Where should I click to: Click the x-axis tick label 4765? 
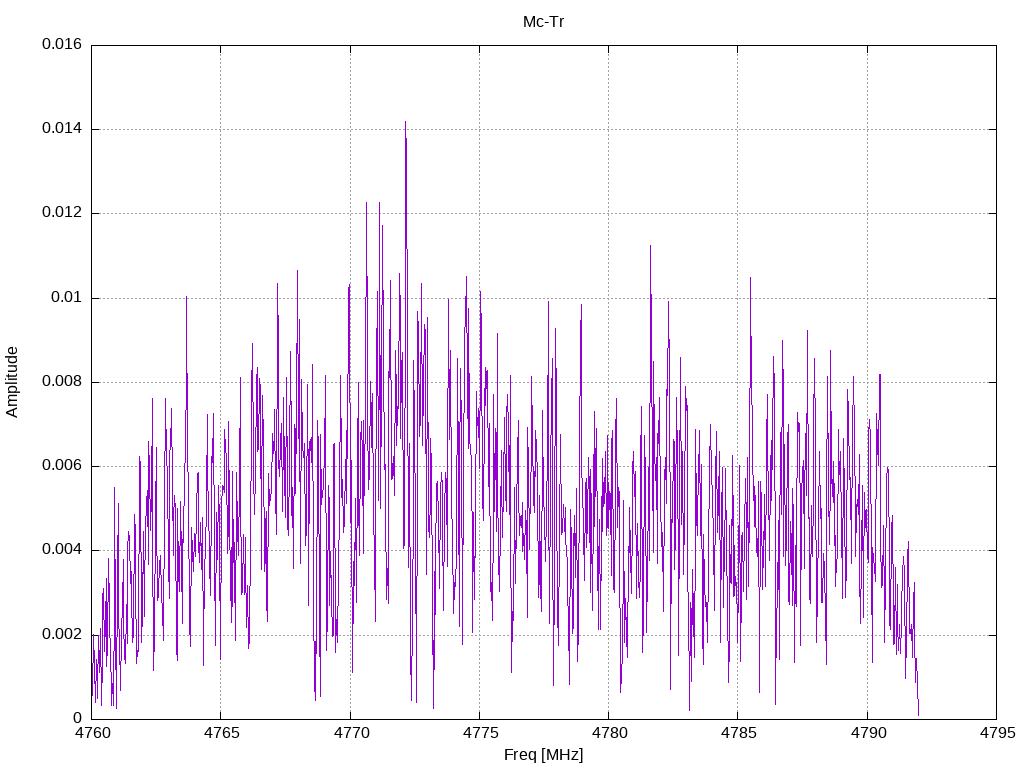click(221, 733)
